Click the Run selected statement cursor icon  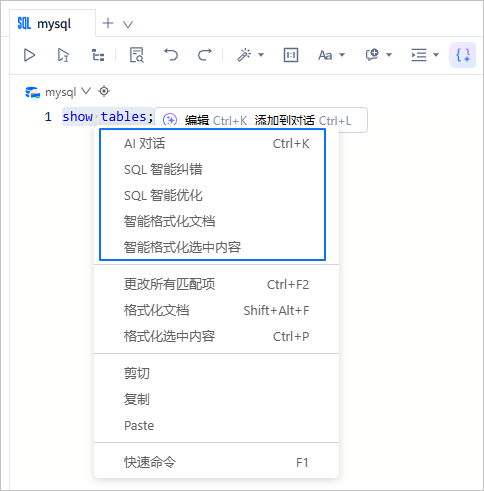click(x=63, y=55)
